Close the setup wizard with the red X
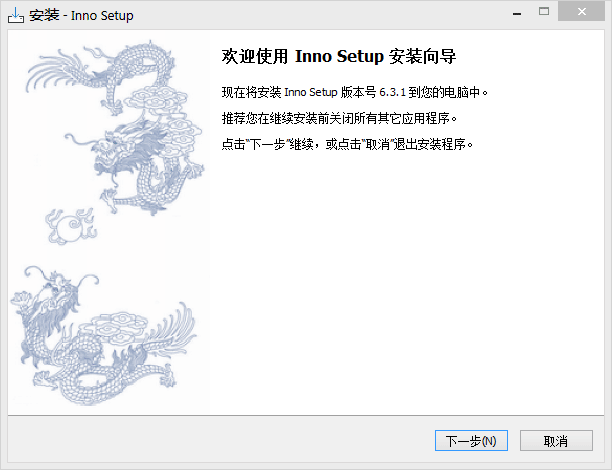 [582, 12]
